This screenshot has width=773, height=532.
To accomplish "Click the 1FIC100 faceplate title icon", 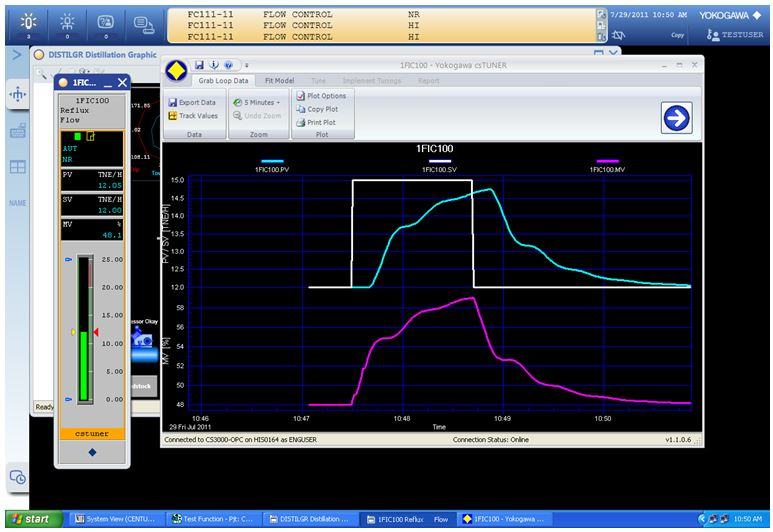I will 63,83.
